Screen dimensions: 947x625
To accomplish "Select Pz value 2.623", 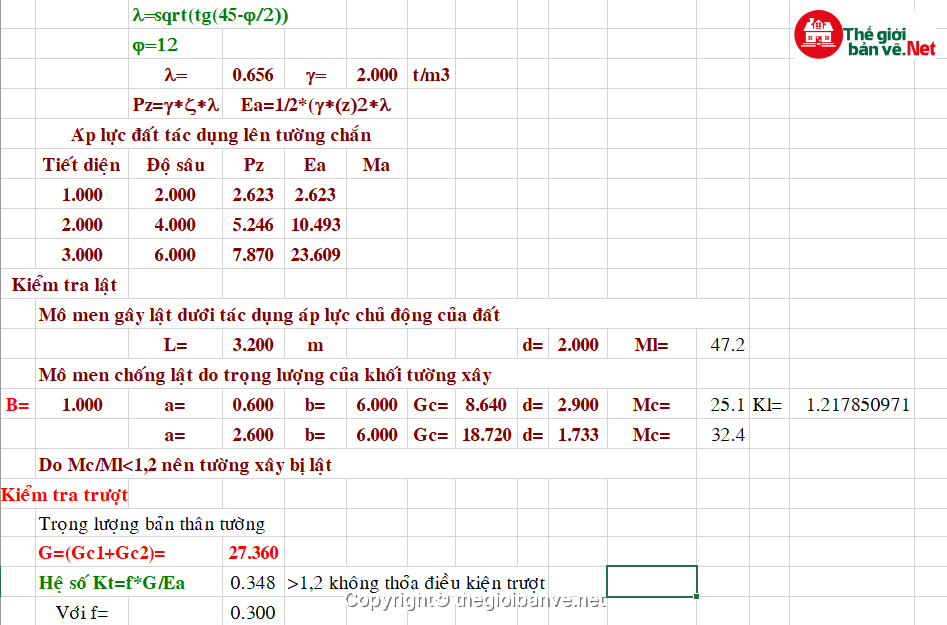I will coord(253,194).
